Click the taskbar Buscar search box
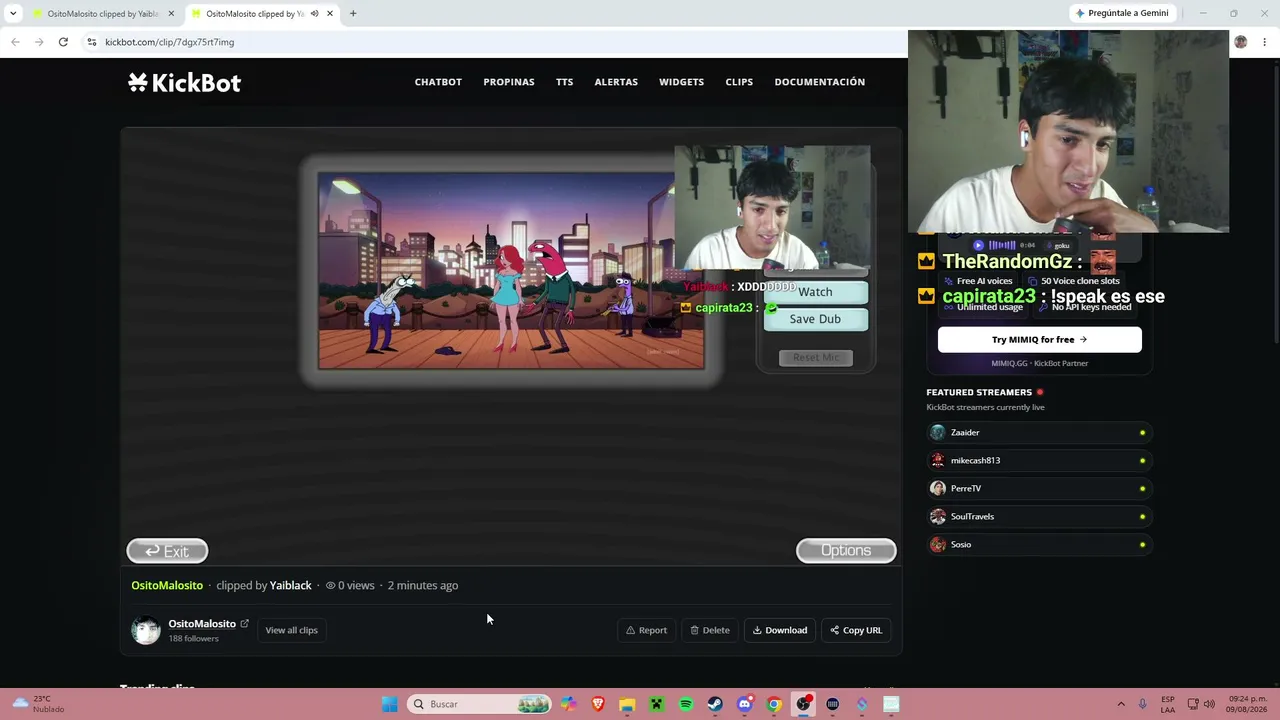1280x720 pixels. click(480, 704)
